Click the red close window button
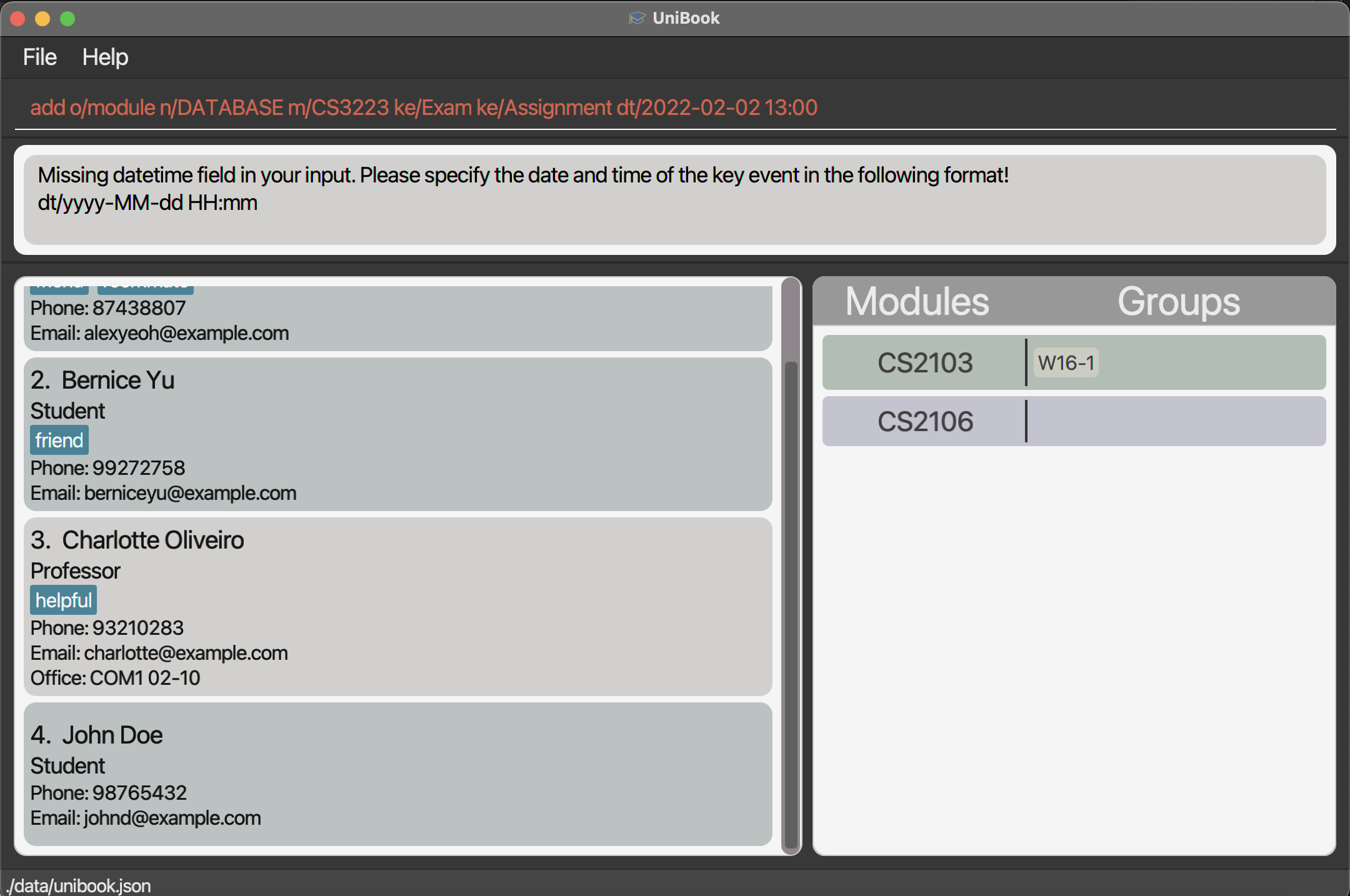 pos(17,19)
